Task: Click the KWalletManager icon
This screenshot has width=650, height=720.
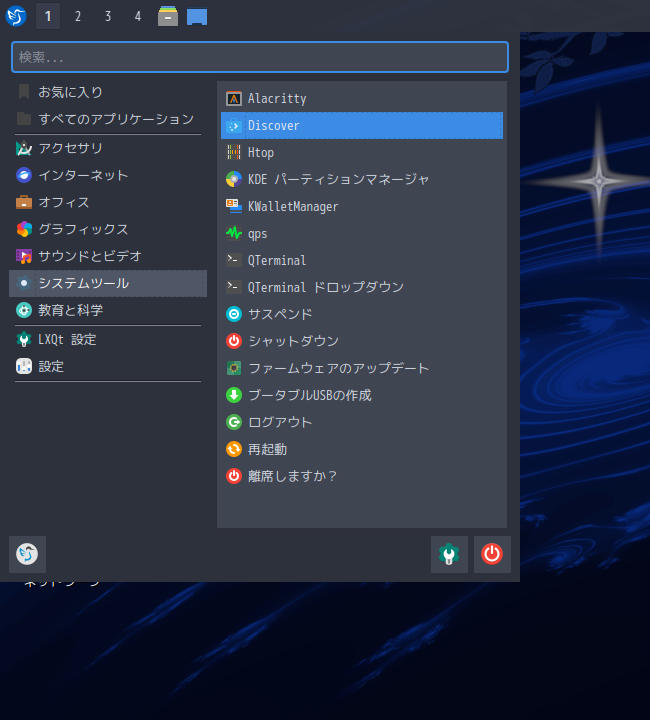Action: tap(234, 206)
